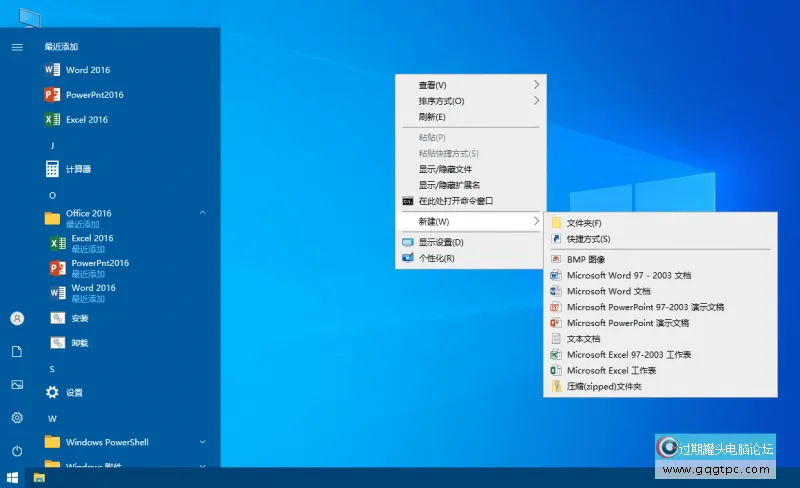Expand the Windows PowerShell folder
Screen dimensions: 800x488
[203, 441]
